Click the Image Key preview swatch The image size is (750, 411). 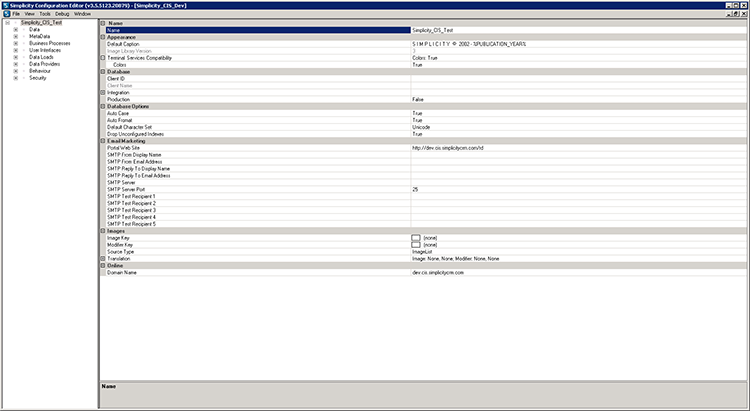416,238
